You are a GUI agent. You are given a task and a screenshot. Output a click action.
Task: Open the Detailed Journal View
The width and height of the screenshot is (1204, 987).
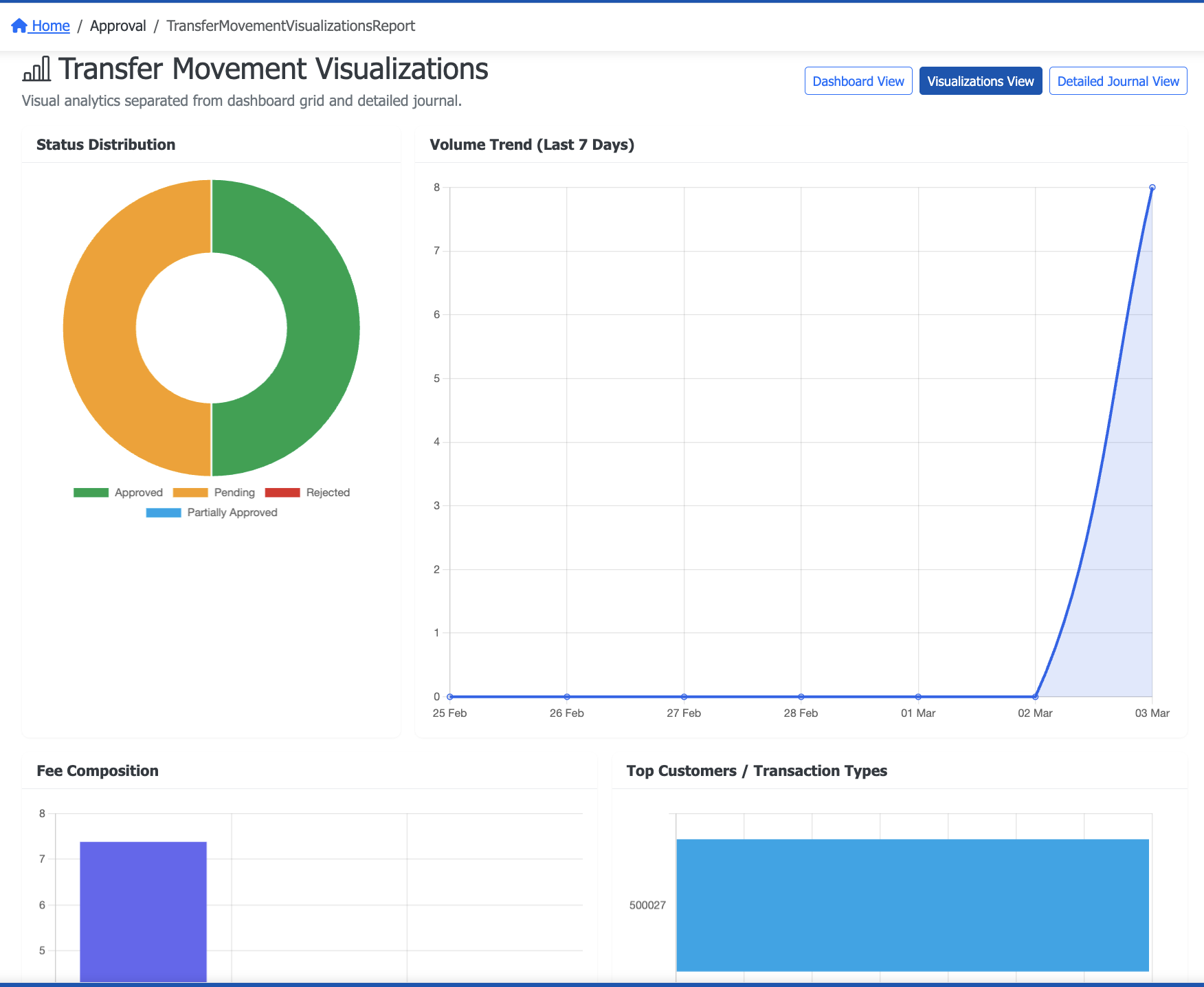pos(1117,81)
